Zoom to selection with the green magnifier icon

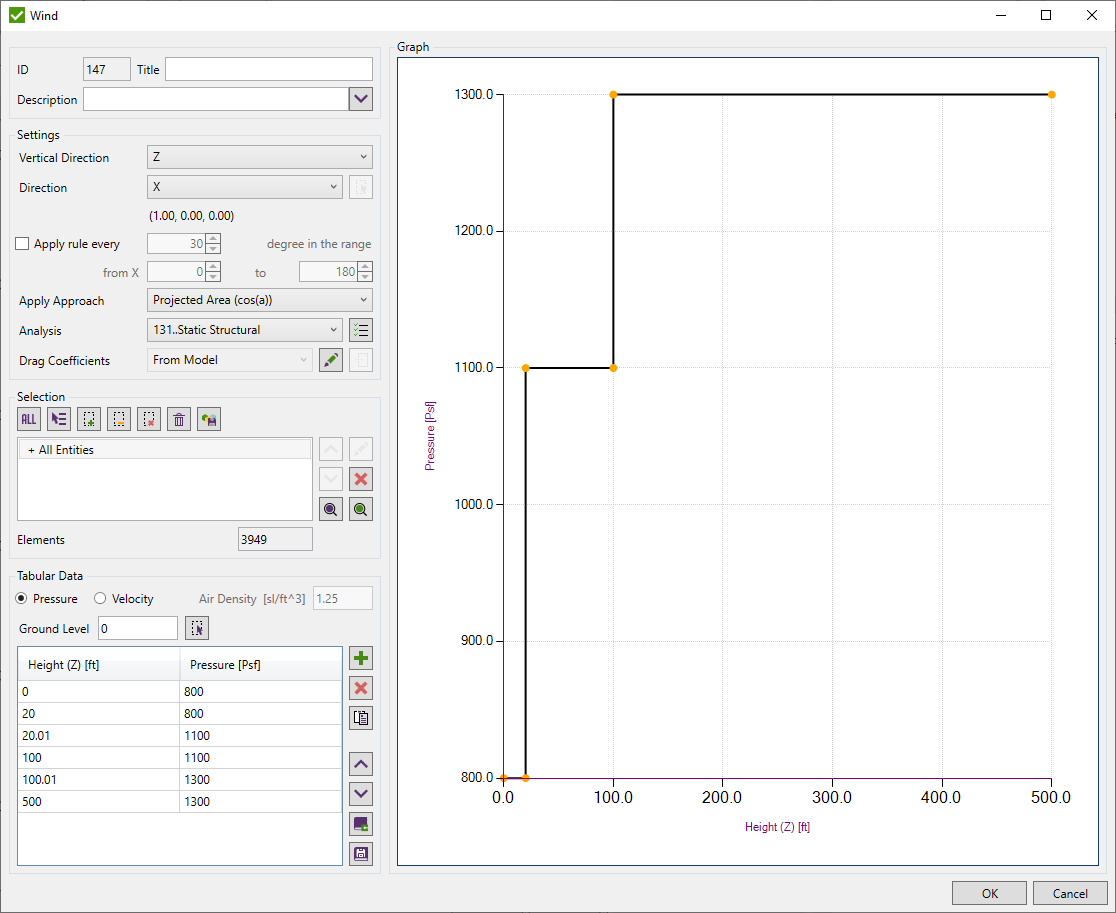tap(360, 508)
